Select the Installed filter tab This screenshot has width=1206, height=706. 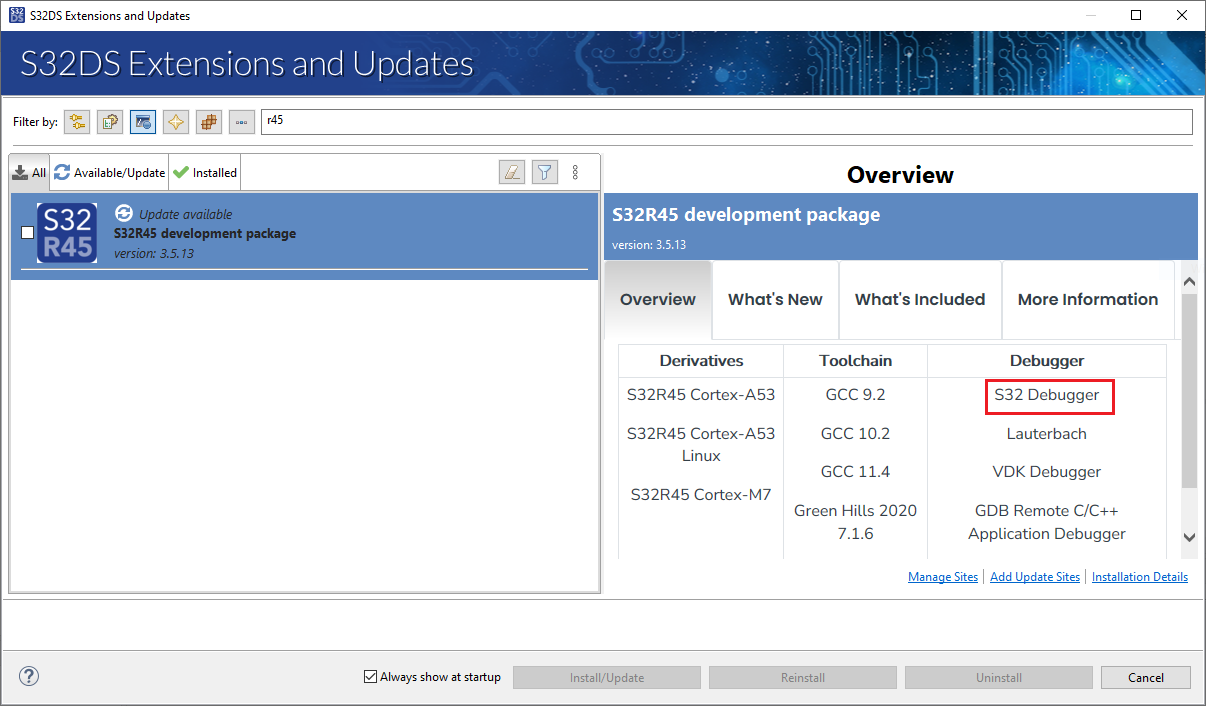(204, 171)
